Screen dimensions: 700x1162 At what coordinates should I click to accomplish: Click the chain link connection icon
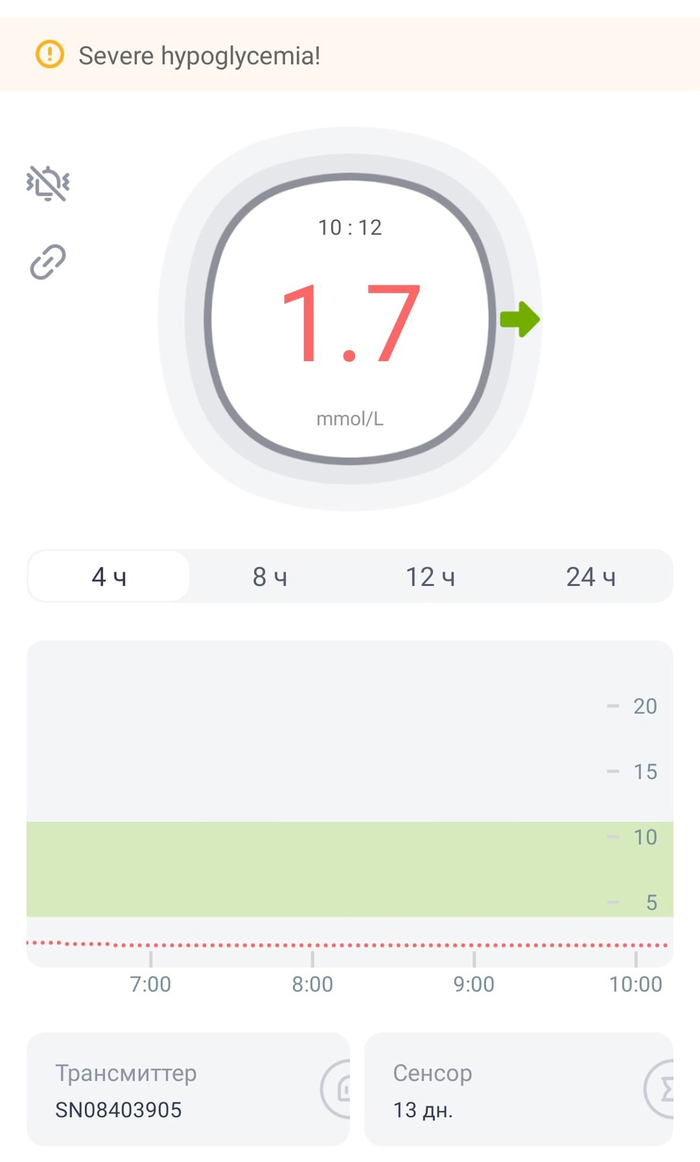pos(48,262)
